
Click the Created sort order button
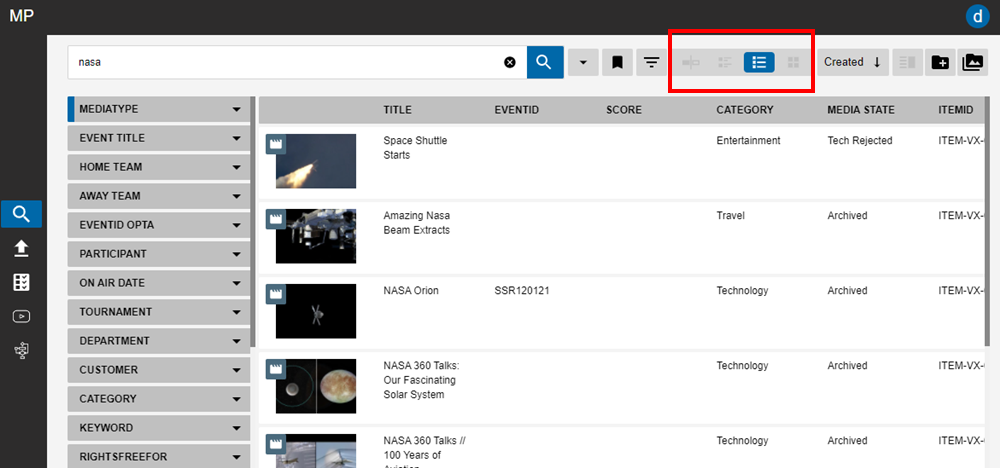tap(852, 62)
